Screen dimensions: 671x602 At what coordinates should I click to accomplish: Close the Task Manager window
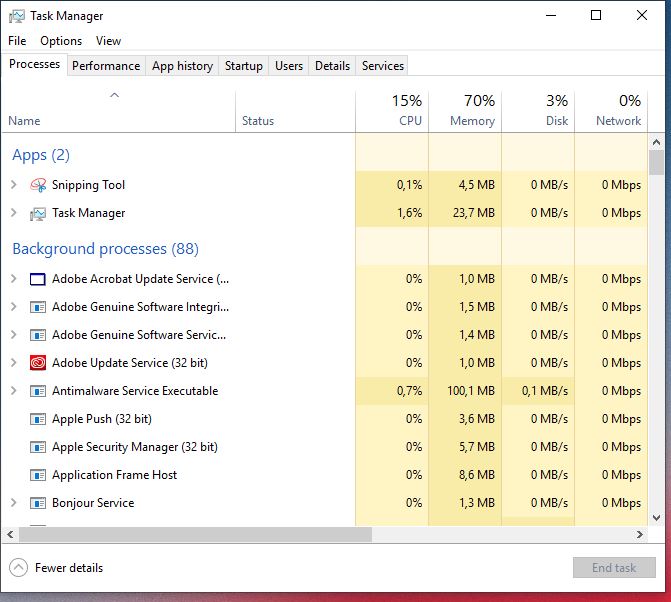point(642,15)
